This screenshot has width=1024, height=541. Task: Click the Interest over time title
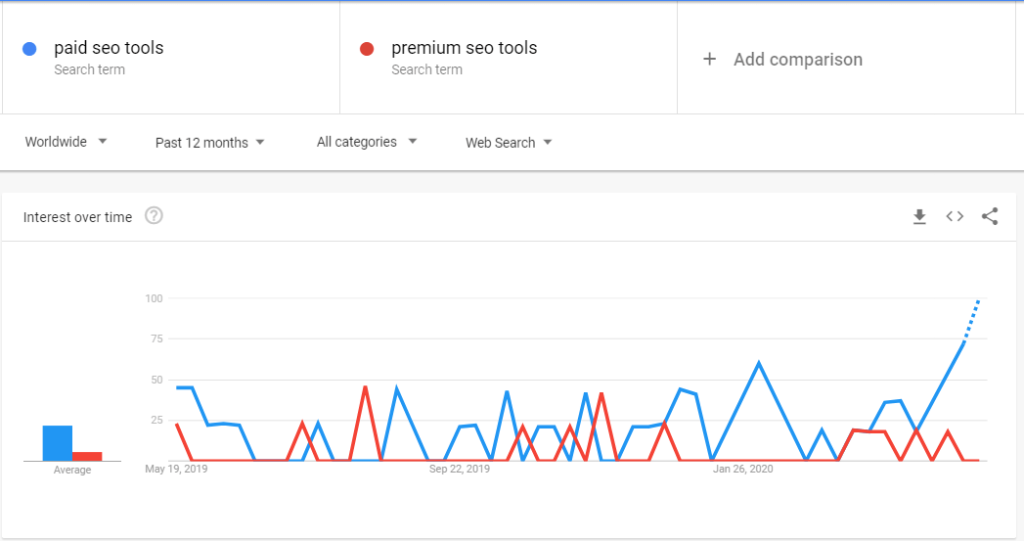coord(77,217)
